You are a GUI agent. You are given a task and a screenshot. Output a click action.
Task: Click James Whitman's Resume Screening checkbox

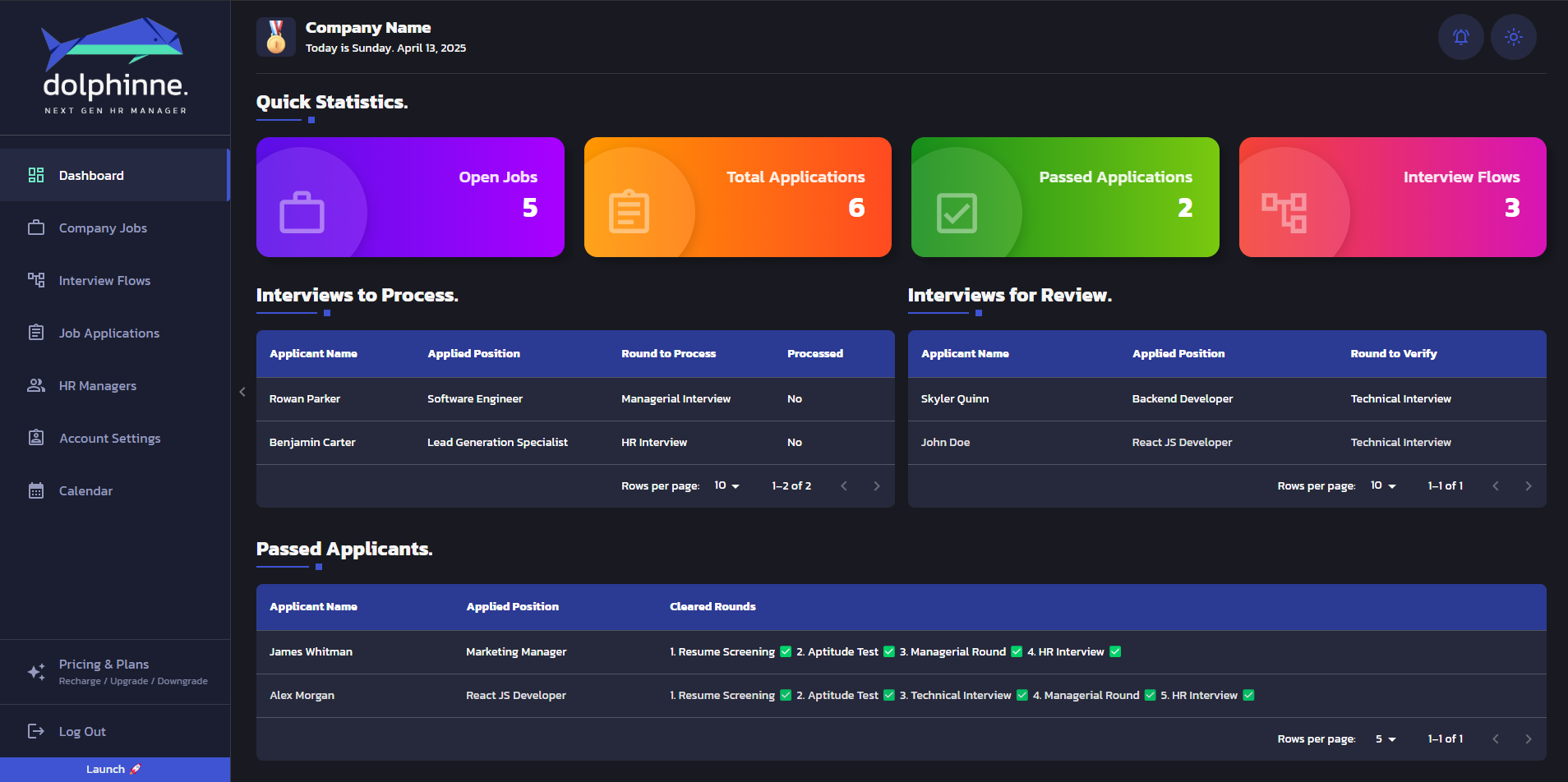786,651
